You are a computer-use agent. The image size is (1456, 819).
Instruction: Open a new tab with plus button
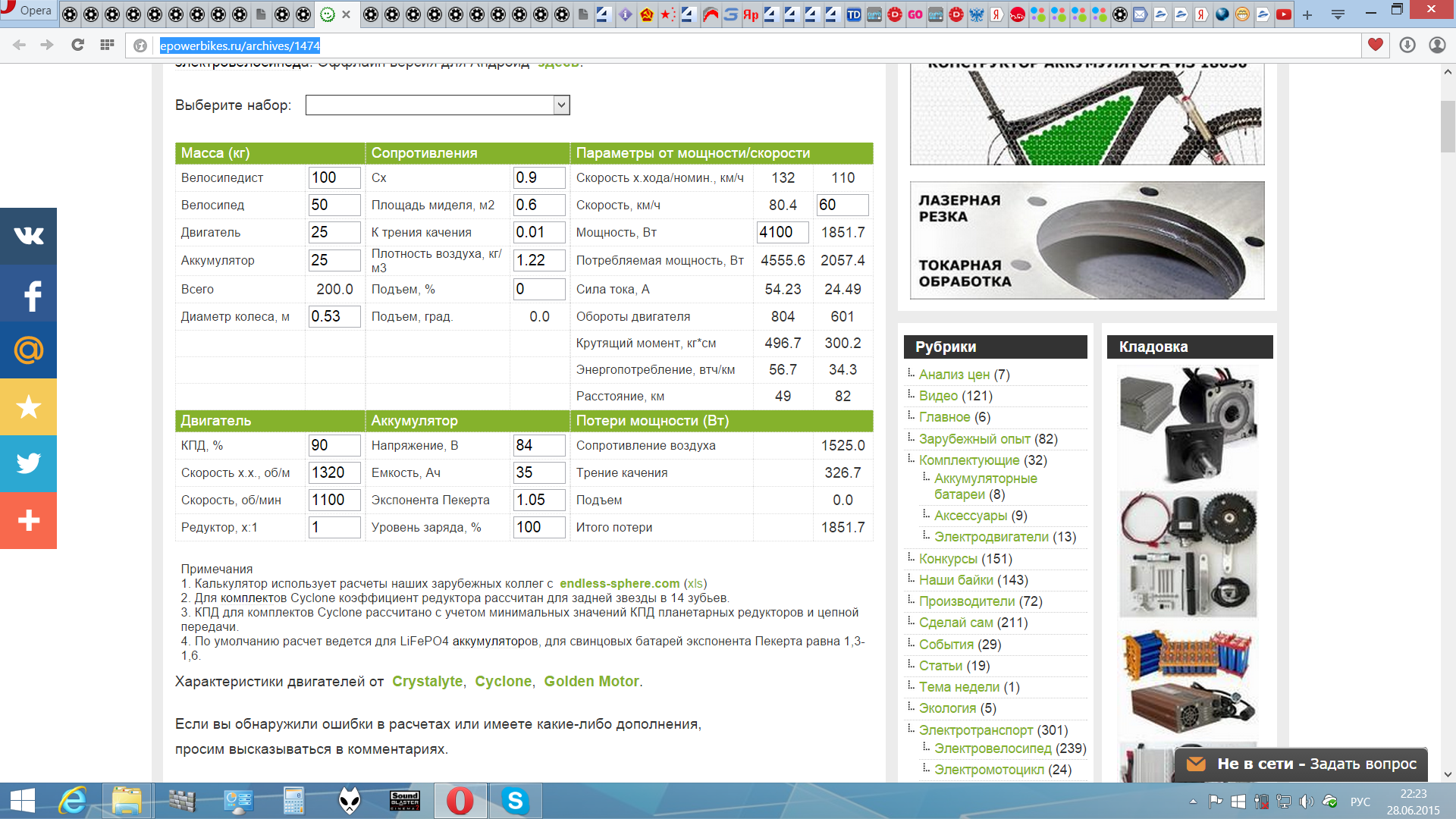[x=1307, y=14]
